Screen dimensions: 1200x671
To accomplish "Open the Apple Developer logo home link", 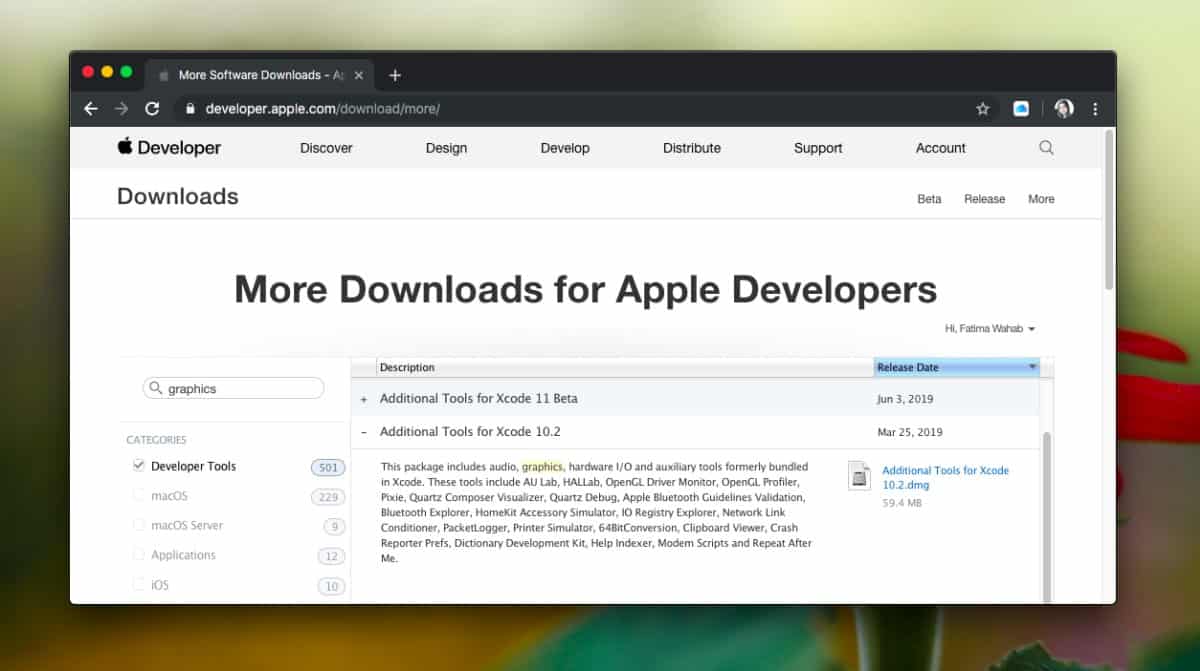I will tap(169, 147).
